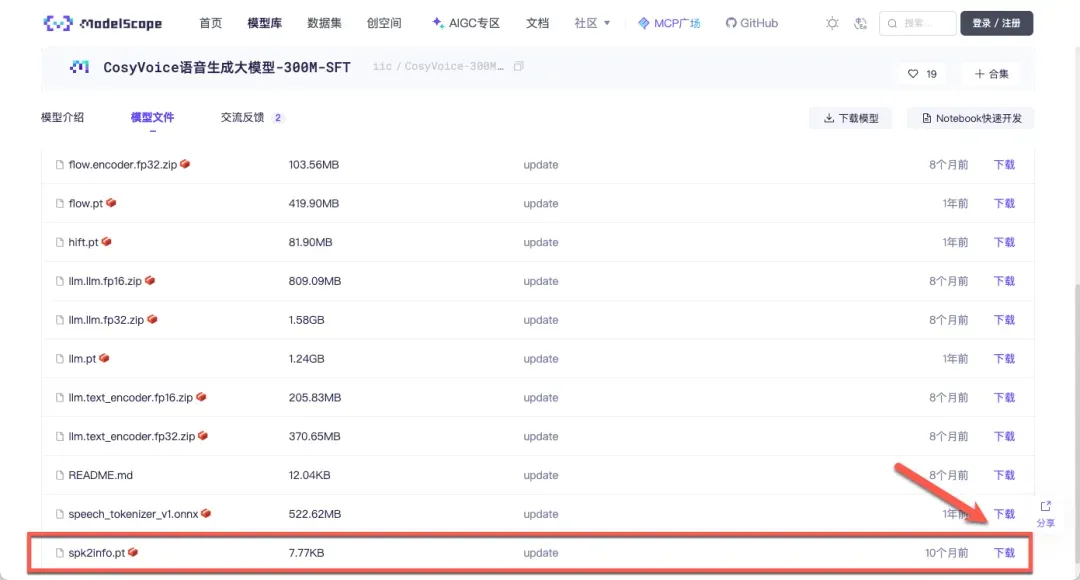Open the 交流反馈 tab
This screenshot has height=580, width=1080.
(243, 117)
